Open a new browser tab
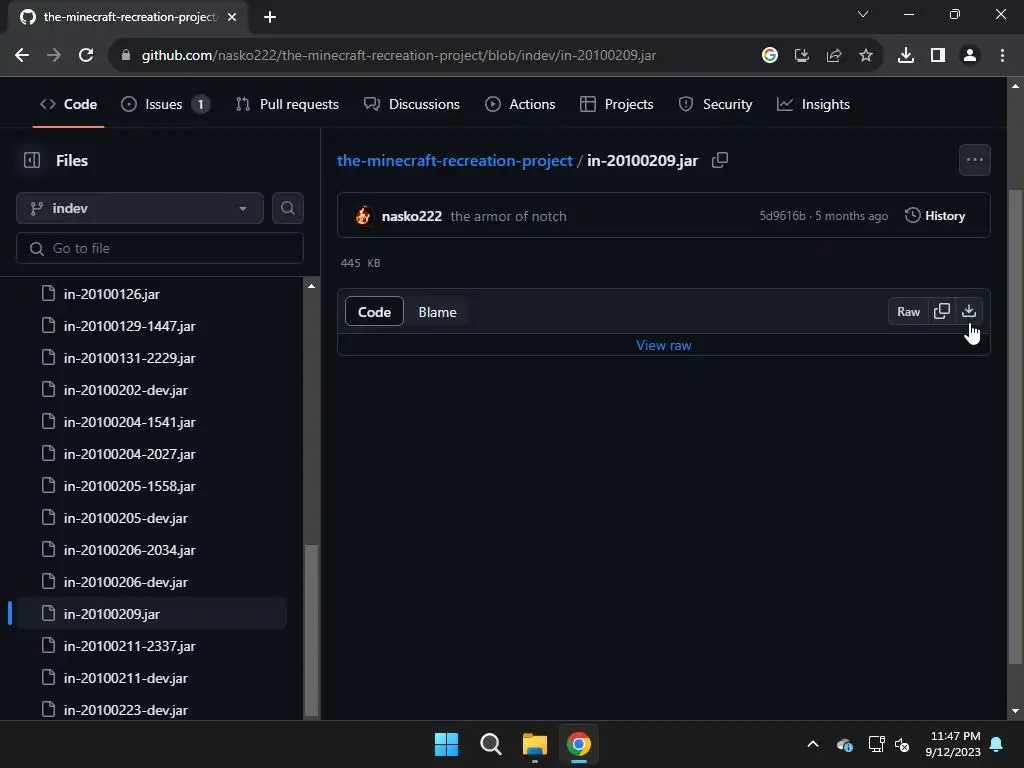The image size is (1024, 768). (x=270, y=17)
